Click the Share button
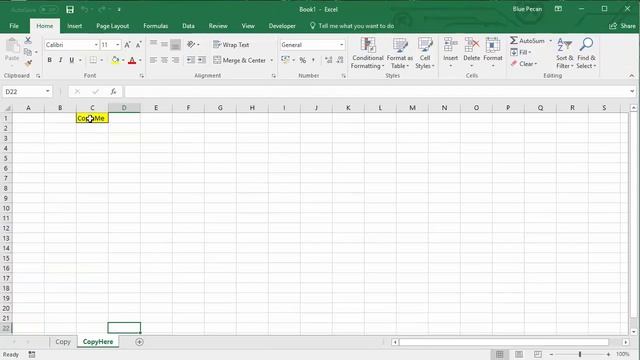The height and width of the screenshot is (360, 640). point(622,26)
